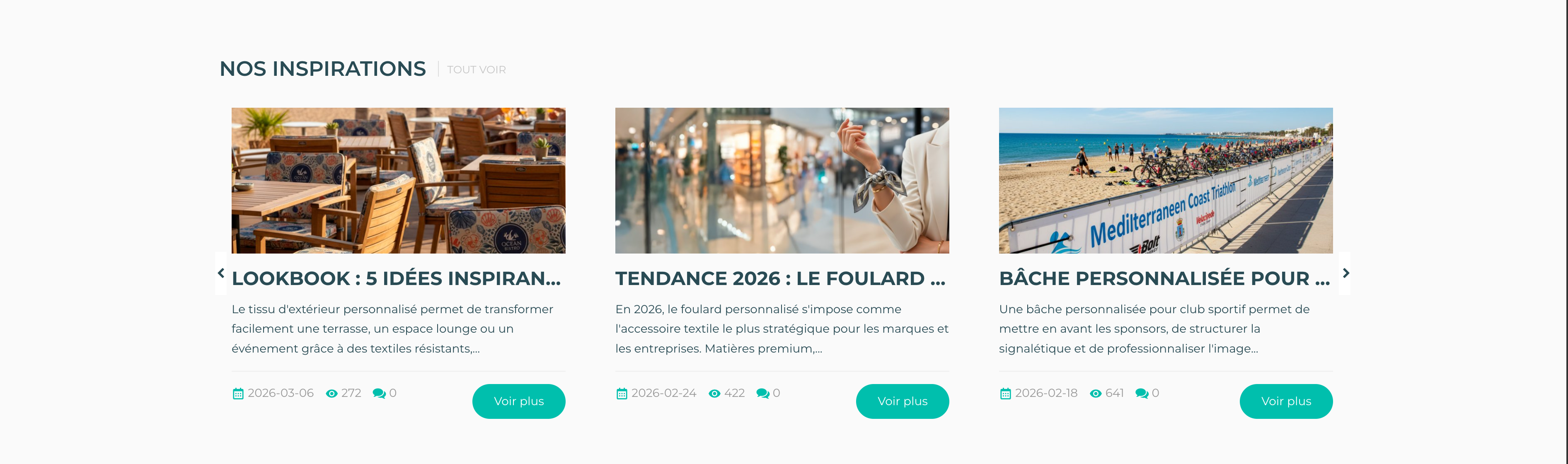Click comments icon on Lookbook article
This screenshot has height=464, width=1568.
tap(379, 394)
